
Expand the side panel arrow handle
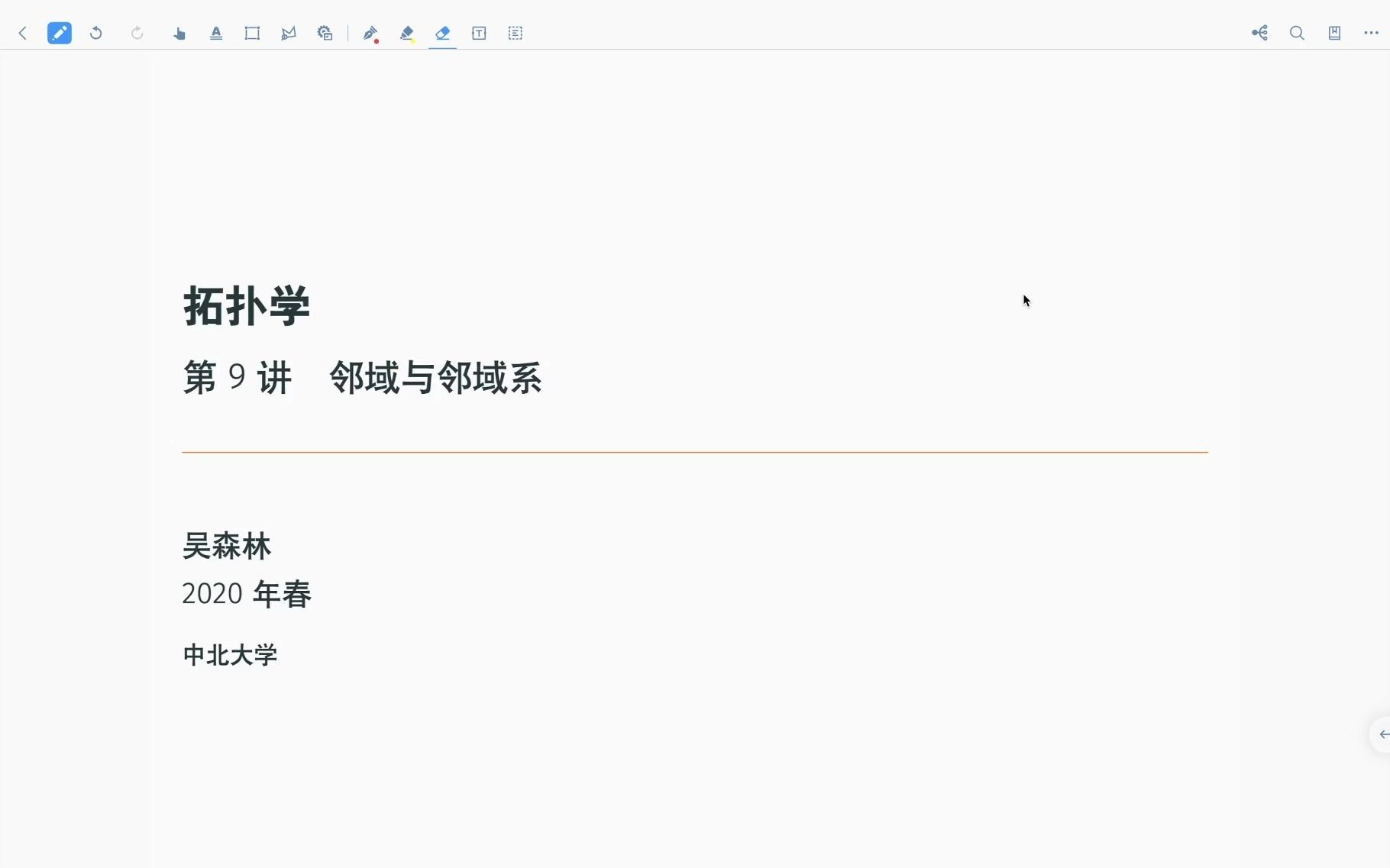click(x=1381, y=734)
